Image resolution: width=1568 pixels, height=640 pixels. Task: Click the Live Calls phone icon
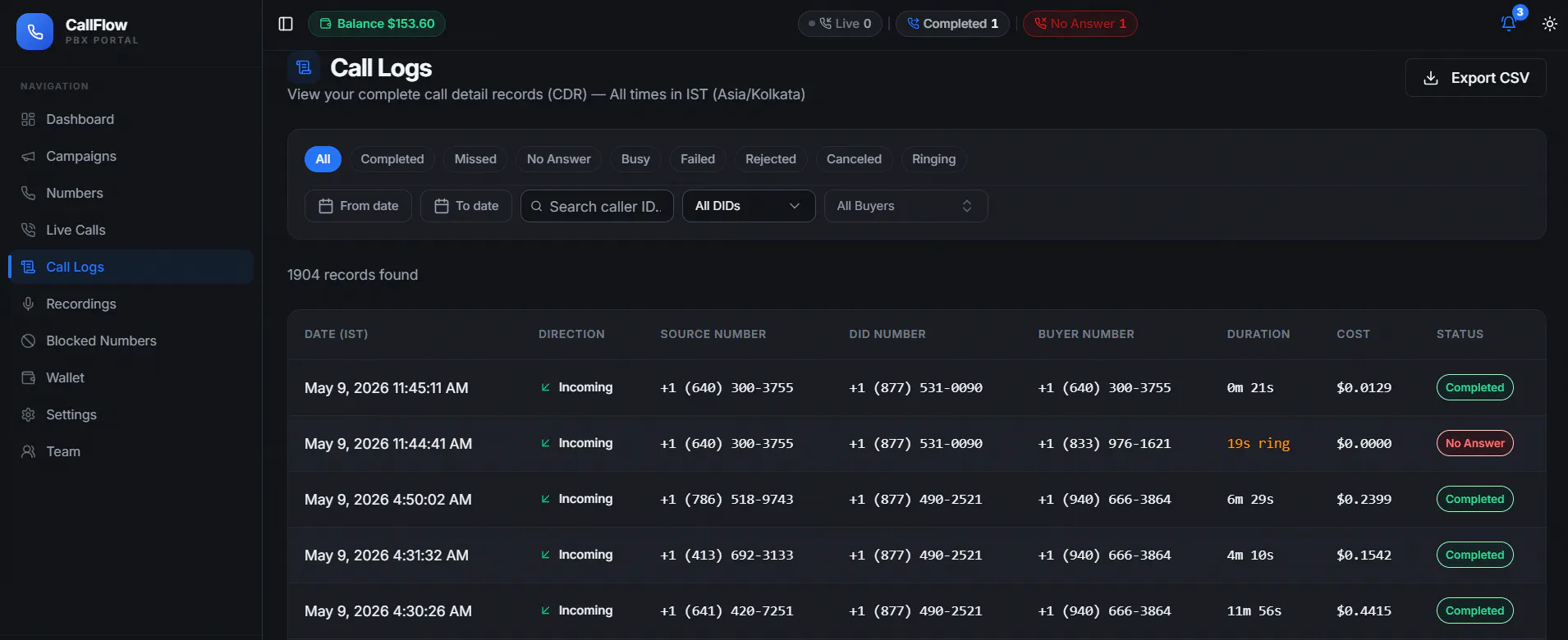[28, 230]
